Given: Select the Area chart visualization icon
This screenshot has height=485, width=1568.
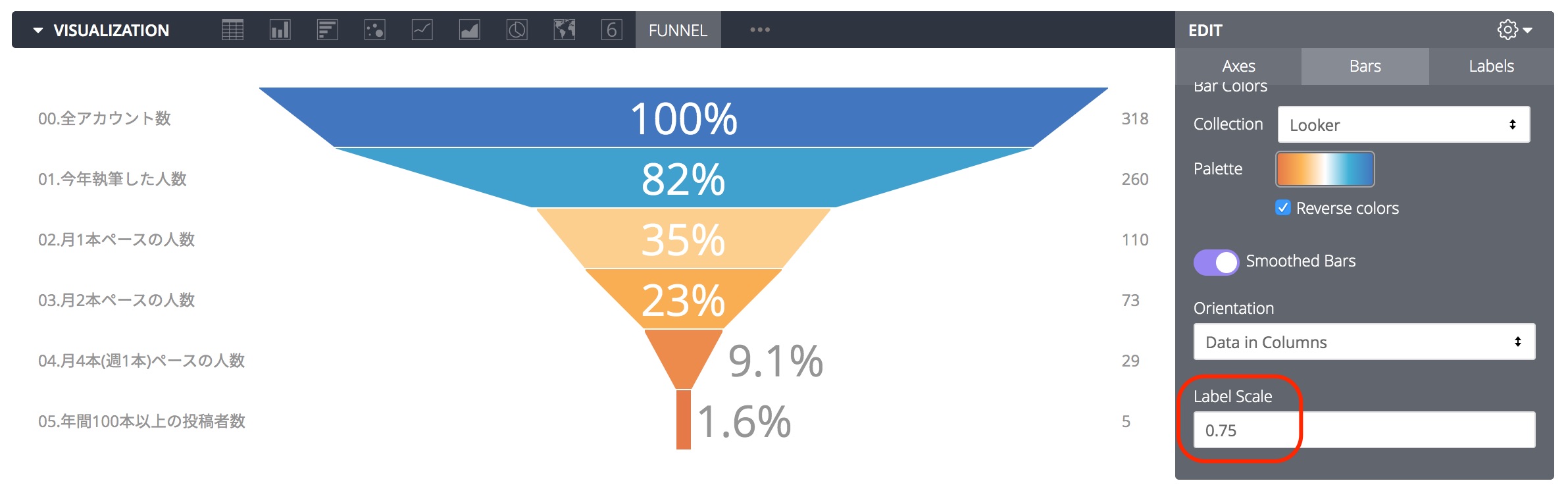Looking at the screenshot, I should click(x=470, y=29).
